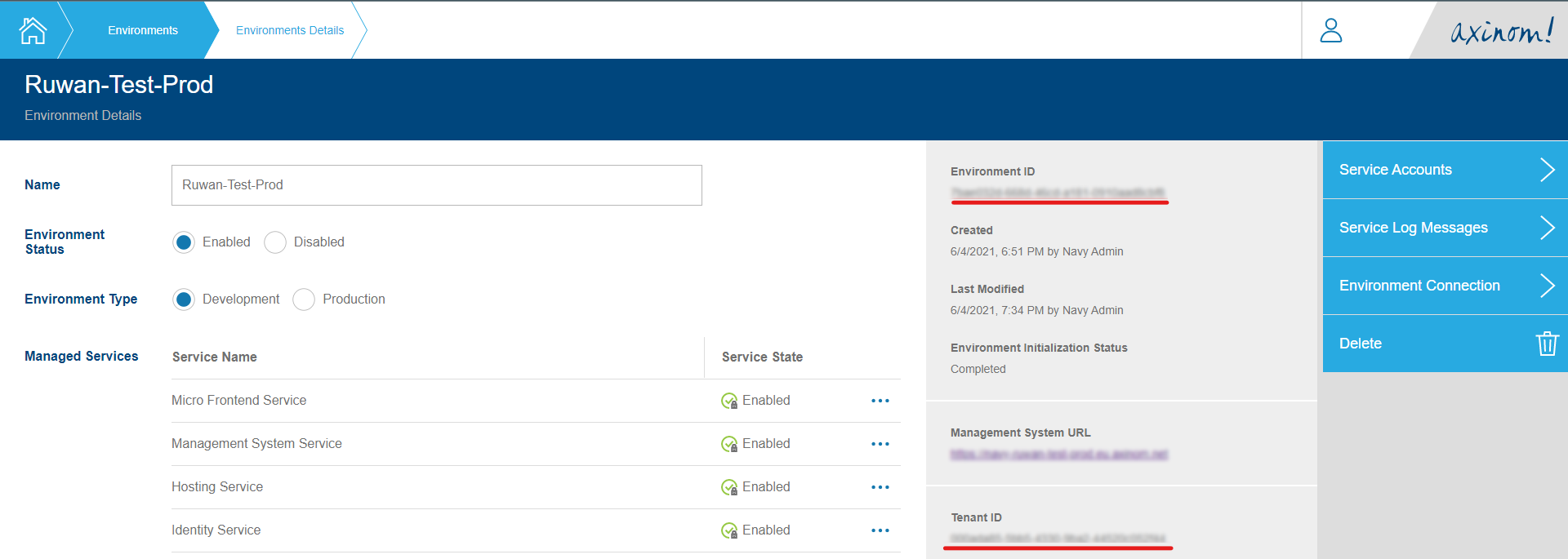Open actions menu for Identity Service
The image size is (1568, 559).
[x=880, y=530]
